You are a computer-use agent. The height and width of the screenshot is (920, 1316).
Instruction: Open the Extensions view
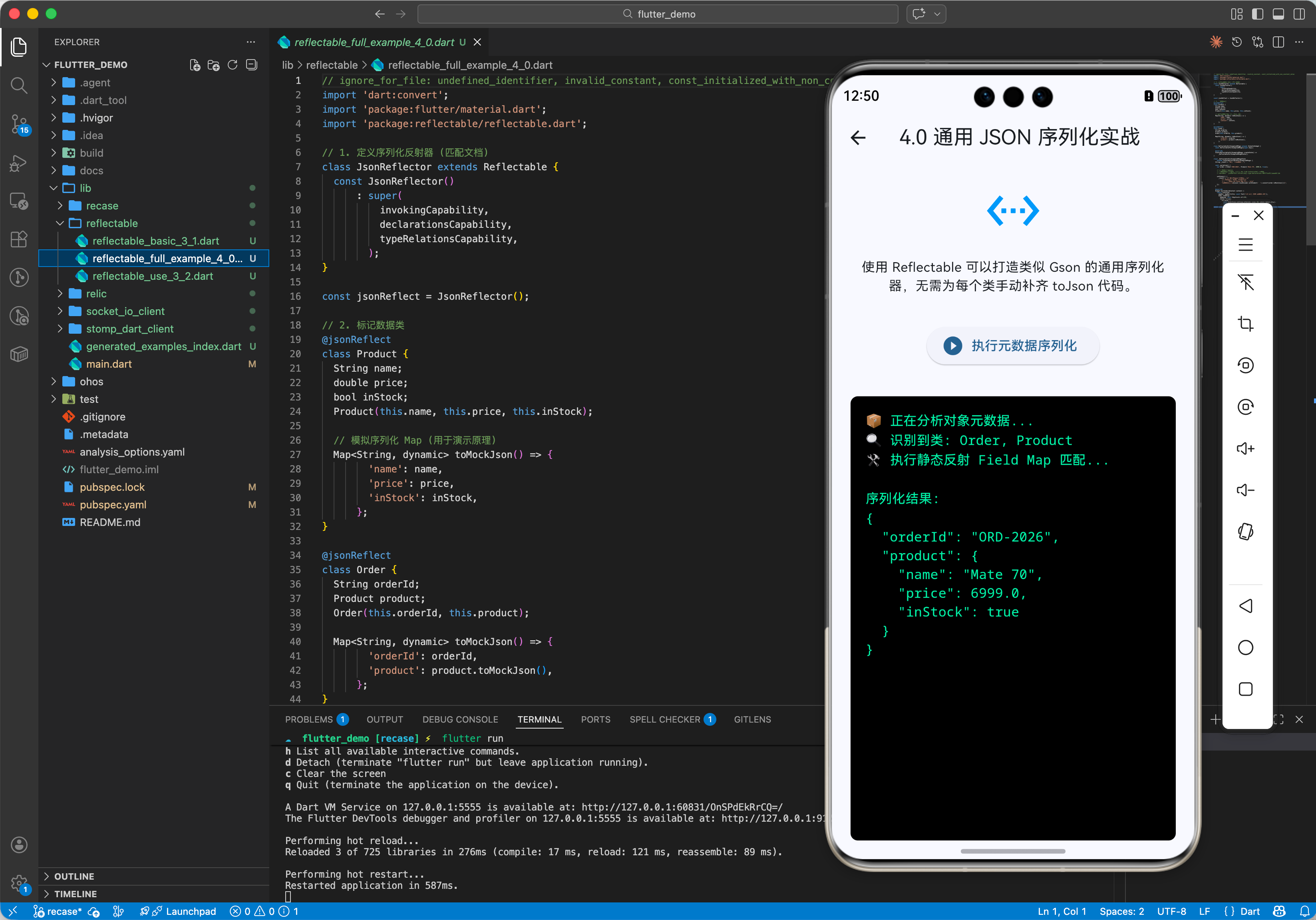[x=19, y=239]
